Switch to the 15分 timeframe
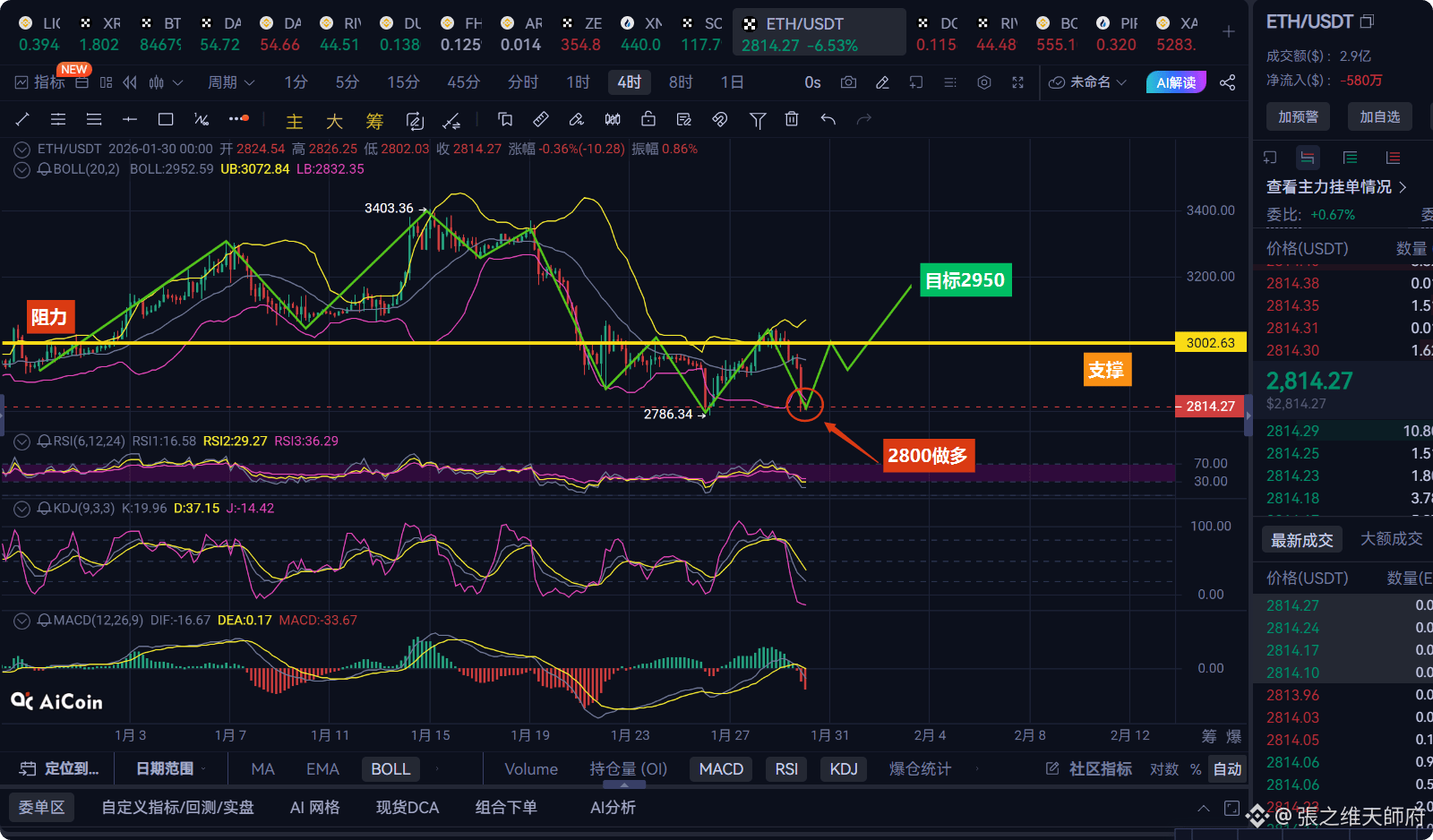Viewport: 1433px width, 840px height. 403,82
